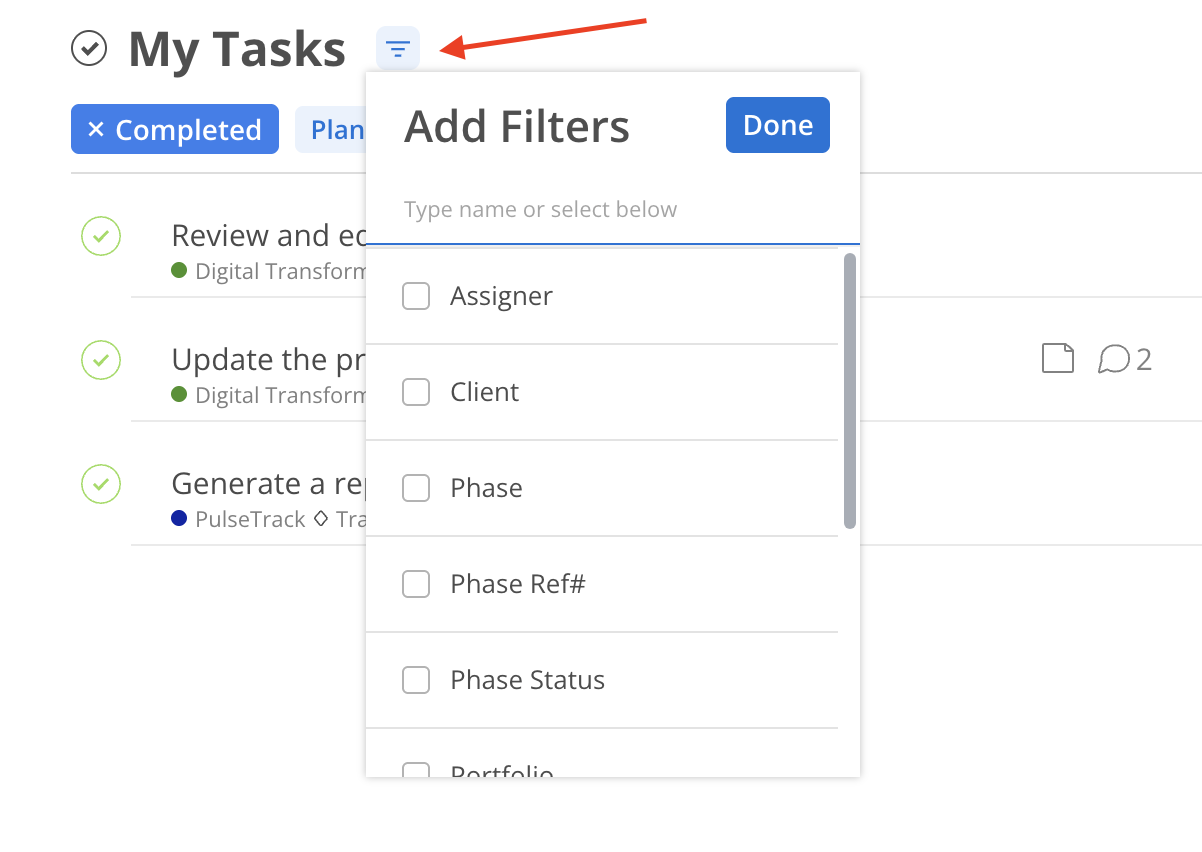Screen dimensions: 1202x852
Task: Click the Done button in Add Filters
Action: pos(778,125)
